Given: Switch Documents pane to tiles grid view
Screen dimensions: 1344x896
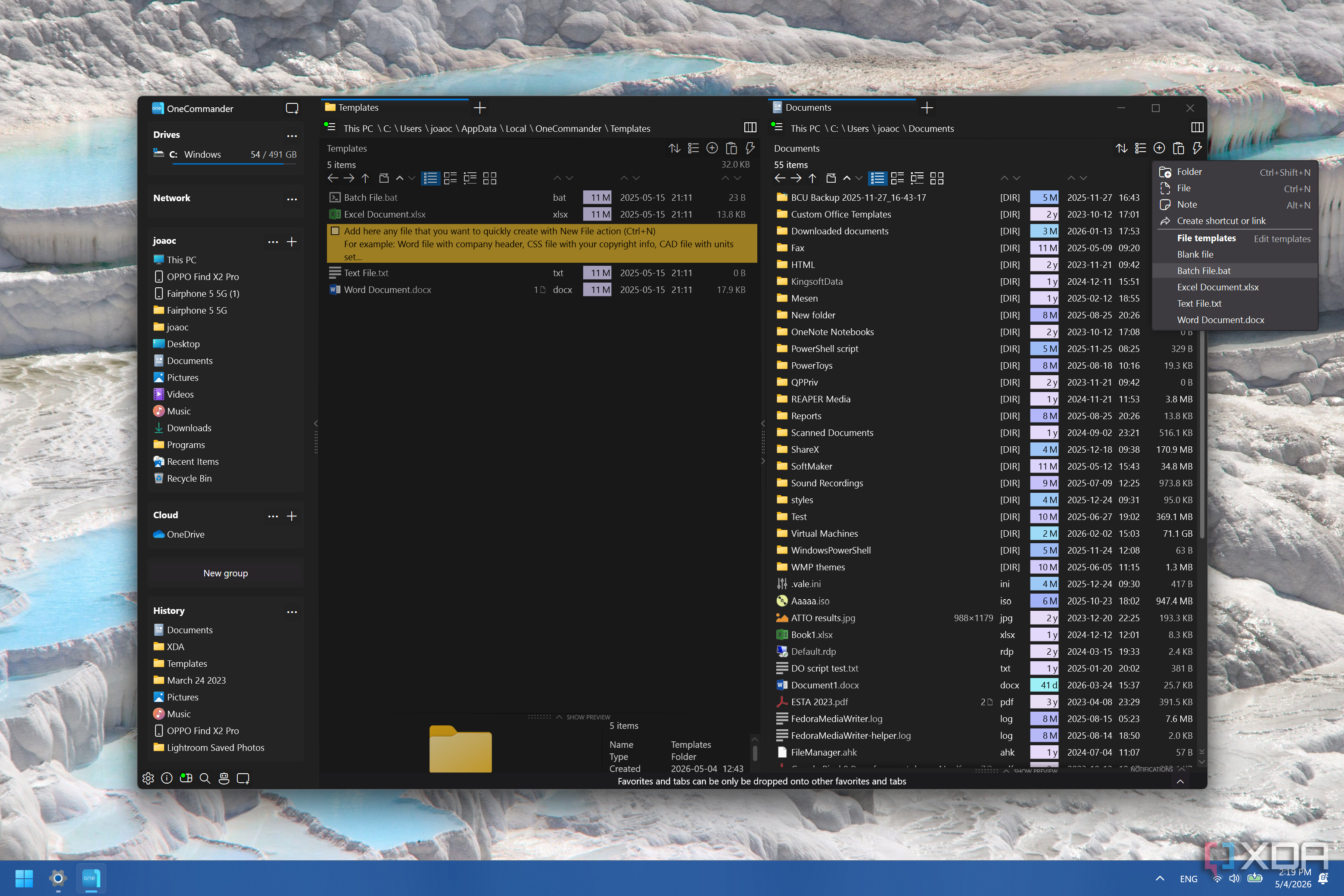Looking at the screenshot, I should point(936,178).
